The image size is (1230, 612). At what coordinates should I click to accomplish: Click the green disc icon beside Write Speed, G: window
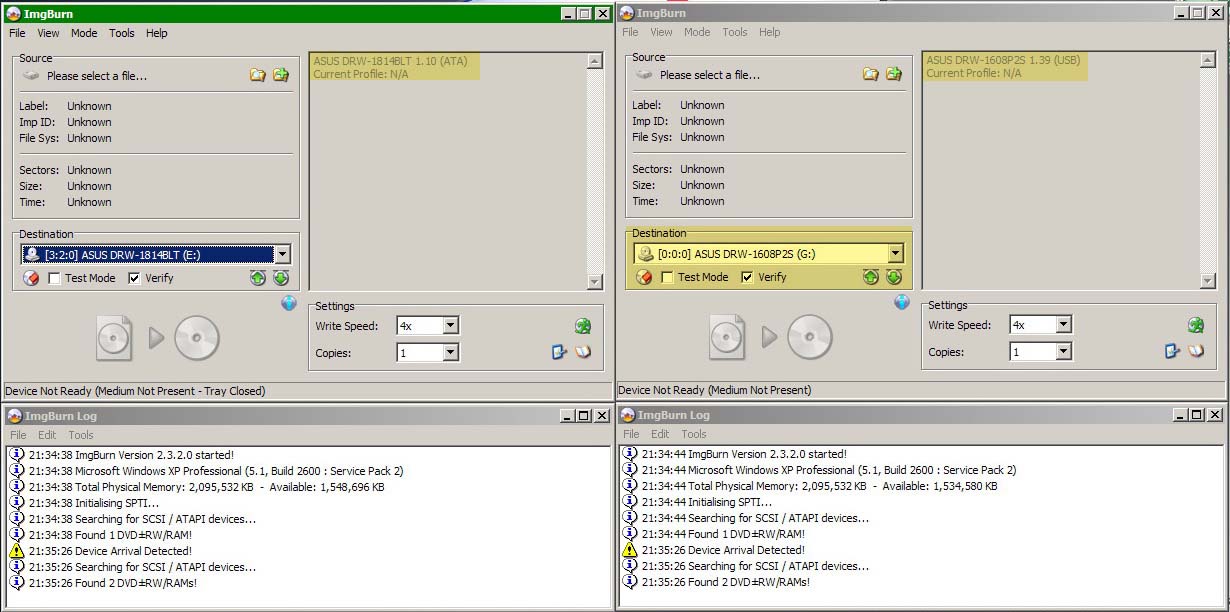pos(1196,325)
